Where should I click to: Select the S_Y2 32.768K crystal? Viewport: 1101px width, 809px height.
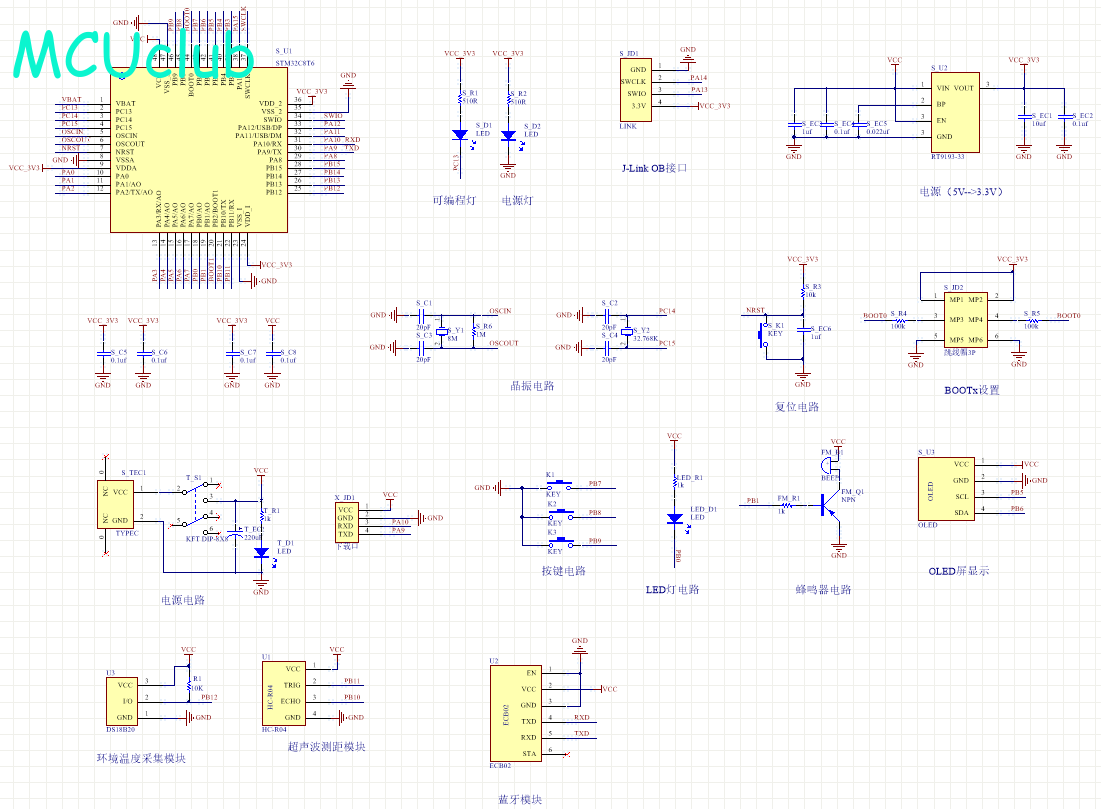pyautogui.click(x=627, y=331)
